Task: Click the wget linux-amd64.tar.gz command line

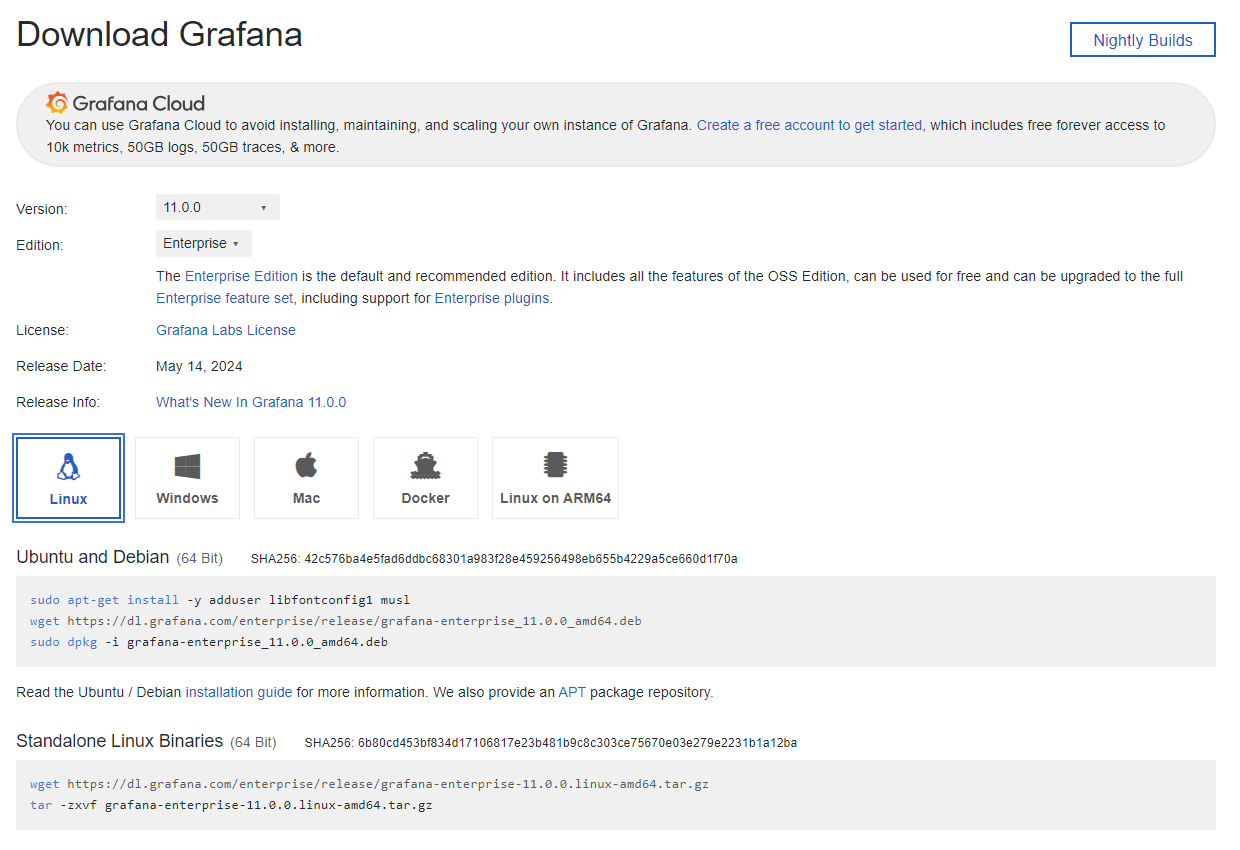Action: [x=370, y=784]
